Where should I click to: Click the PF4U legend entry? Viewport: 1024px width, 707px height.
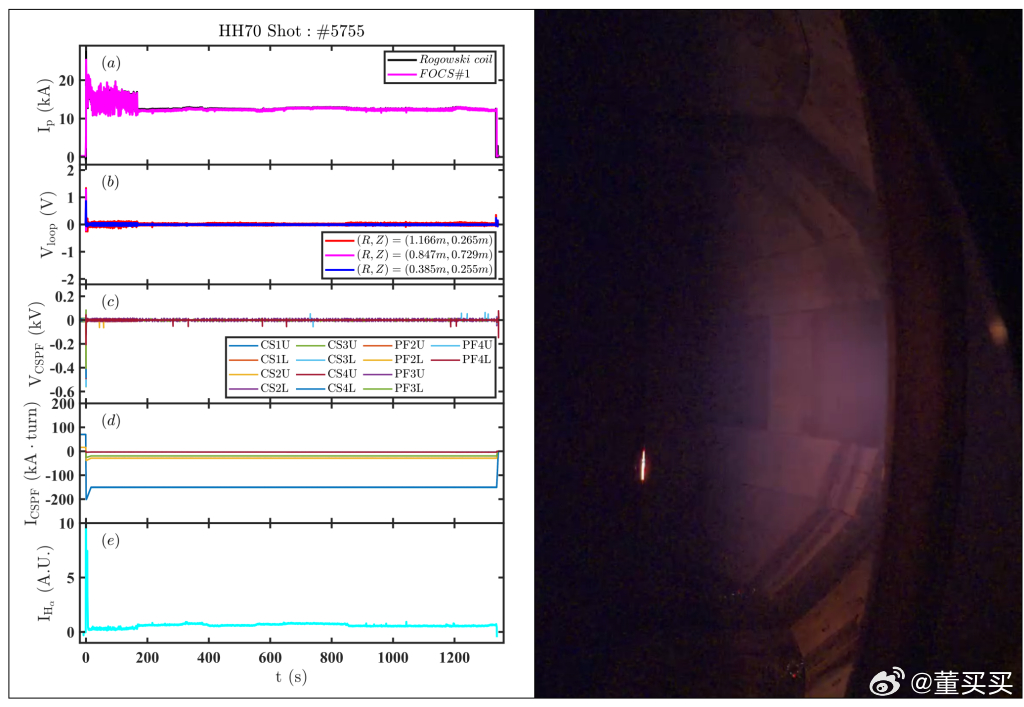(462, 345)
